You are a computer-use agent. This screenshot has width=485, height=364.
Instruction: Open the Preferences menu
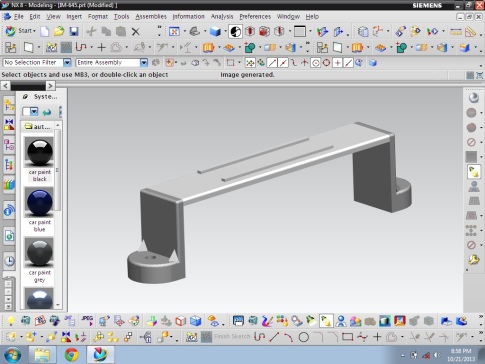[255, 16]
